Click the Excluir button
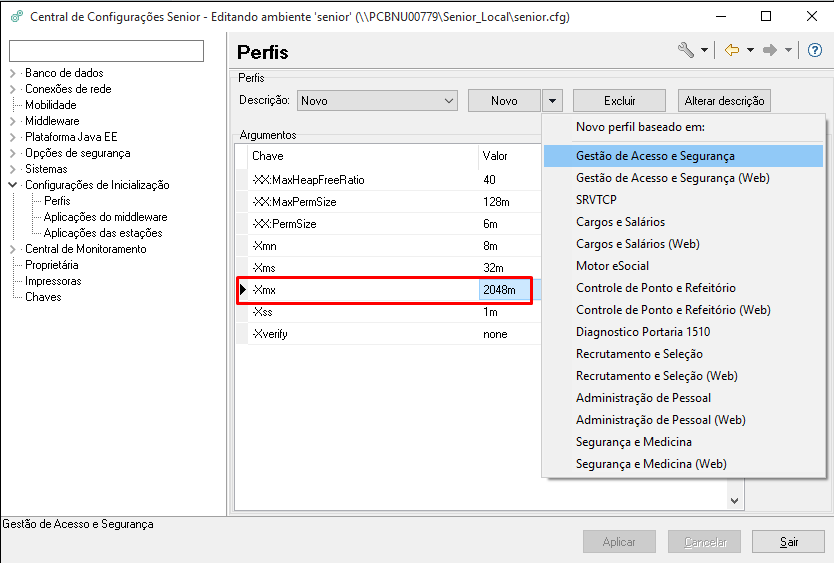 (x=619, y=101)
